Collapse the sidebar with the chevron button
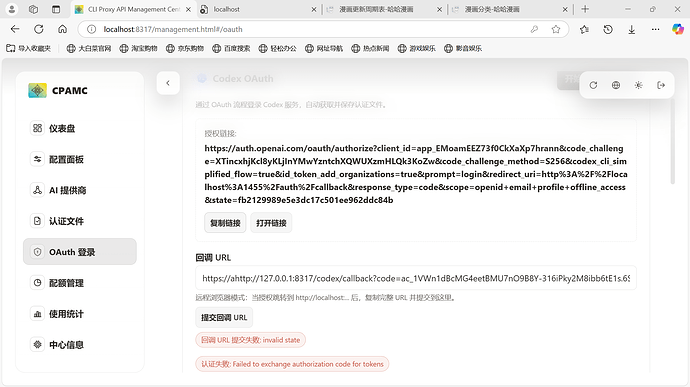 coord(168,83)
